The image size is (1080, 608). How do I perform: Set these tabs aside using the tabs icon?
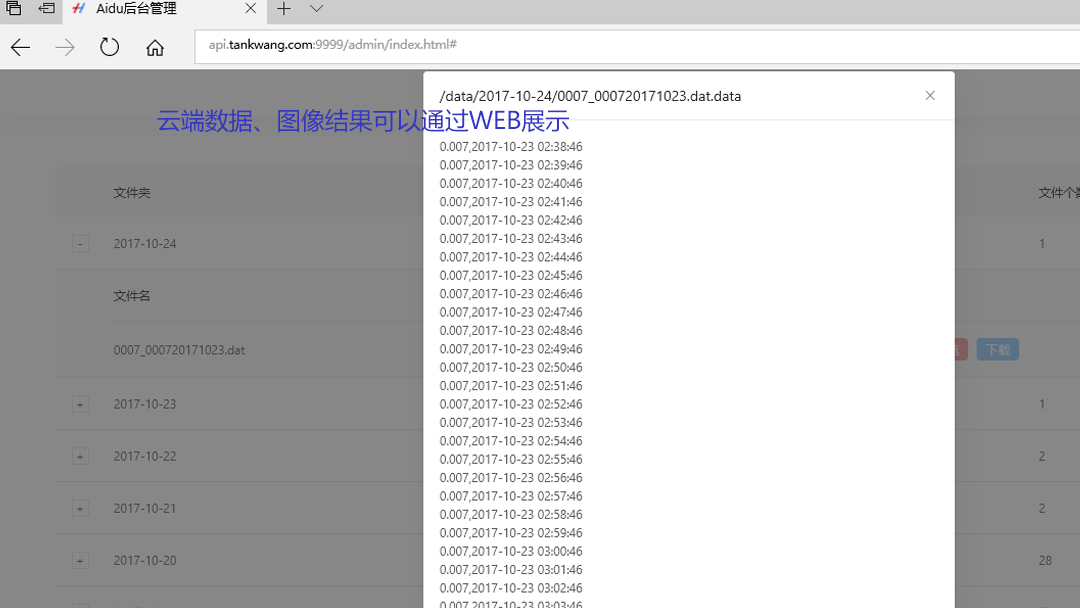pyautogui.click(x=46, y=10)
